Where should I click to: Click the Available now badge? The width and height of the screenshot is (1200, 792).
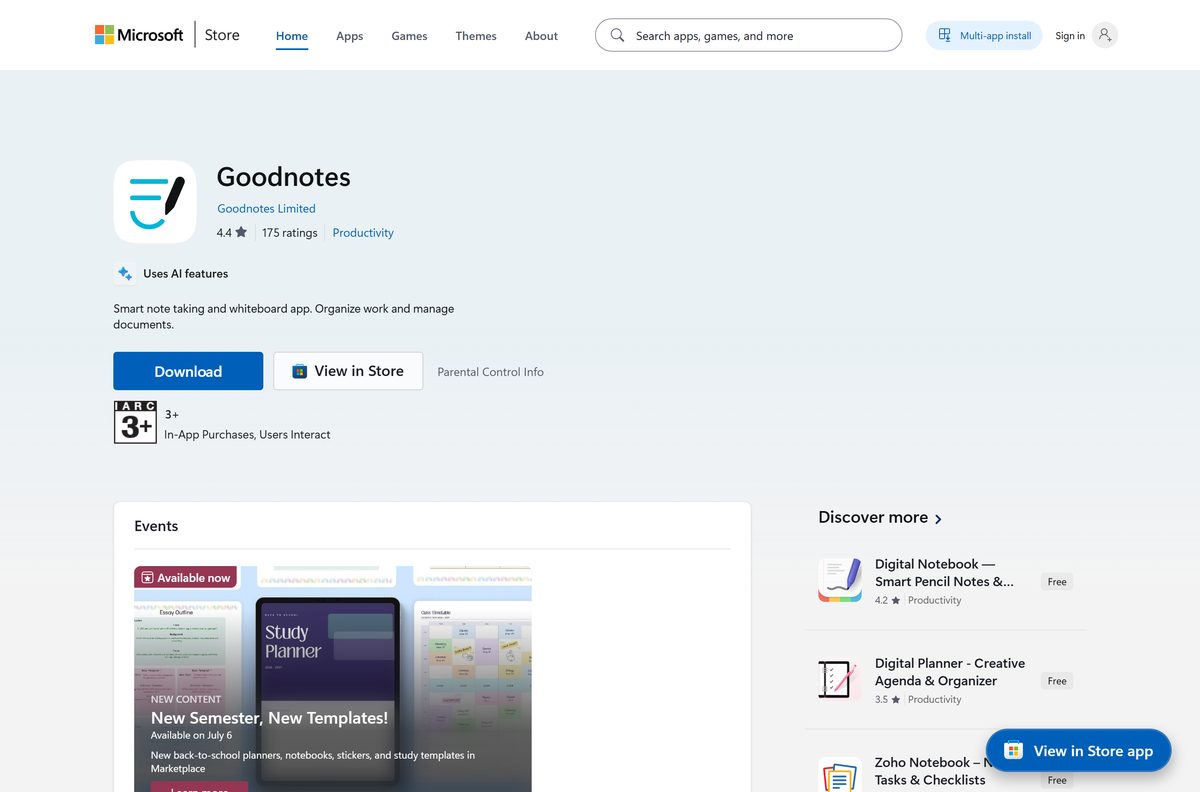click(186, 577)
